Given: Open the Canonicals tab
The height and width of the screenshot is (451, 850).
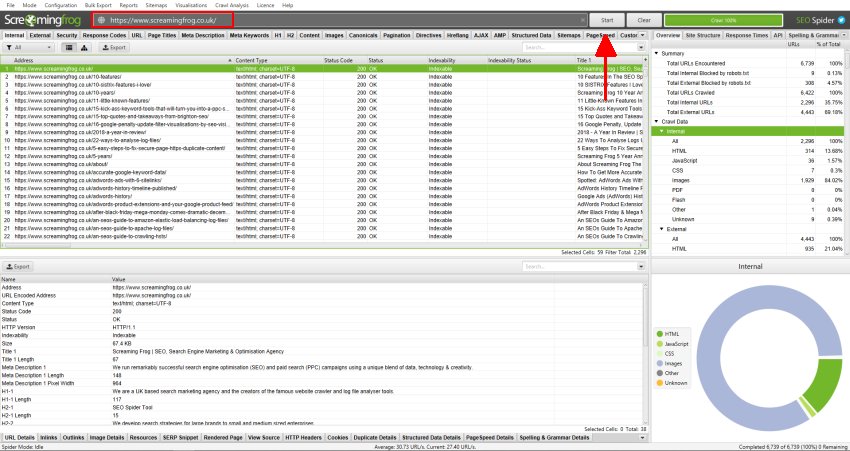Looking at the screenshot, I should click(x=363, y=35).
